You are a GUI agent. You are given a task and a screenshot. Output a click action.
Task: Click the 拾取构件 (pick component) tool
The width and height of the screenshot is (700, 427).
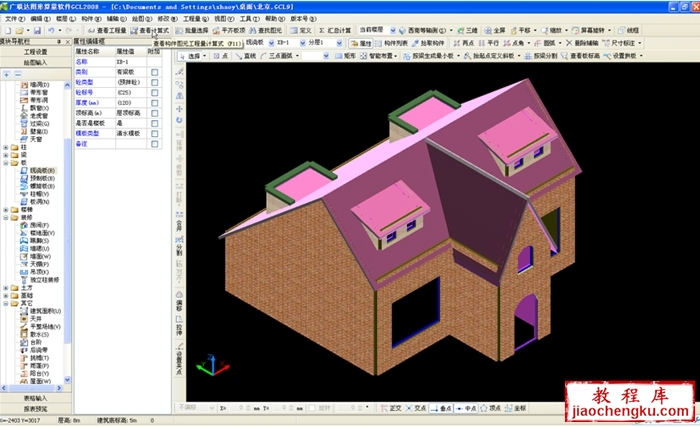pos(434,44)
